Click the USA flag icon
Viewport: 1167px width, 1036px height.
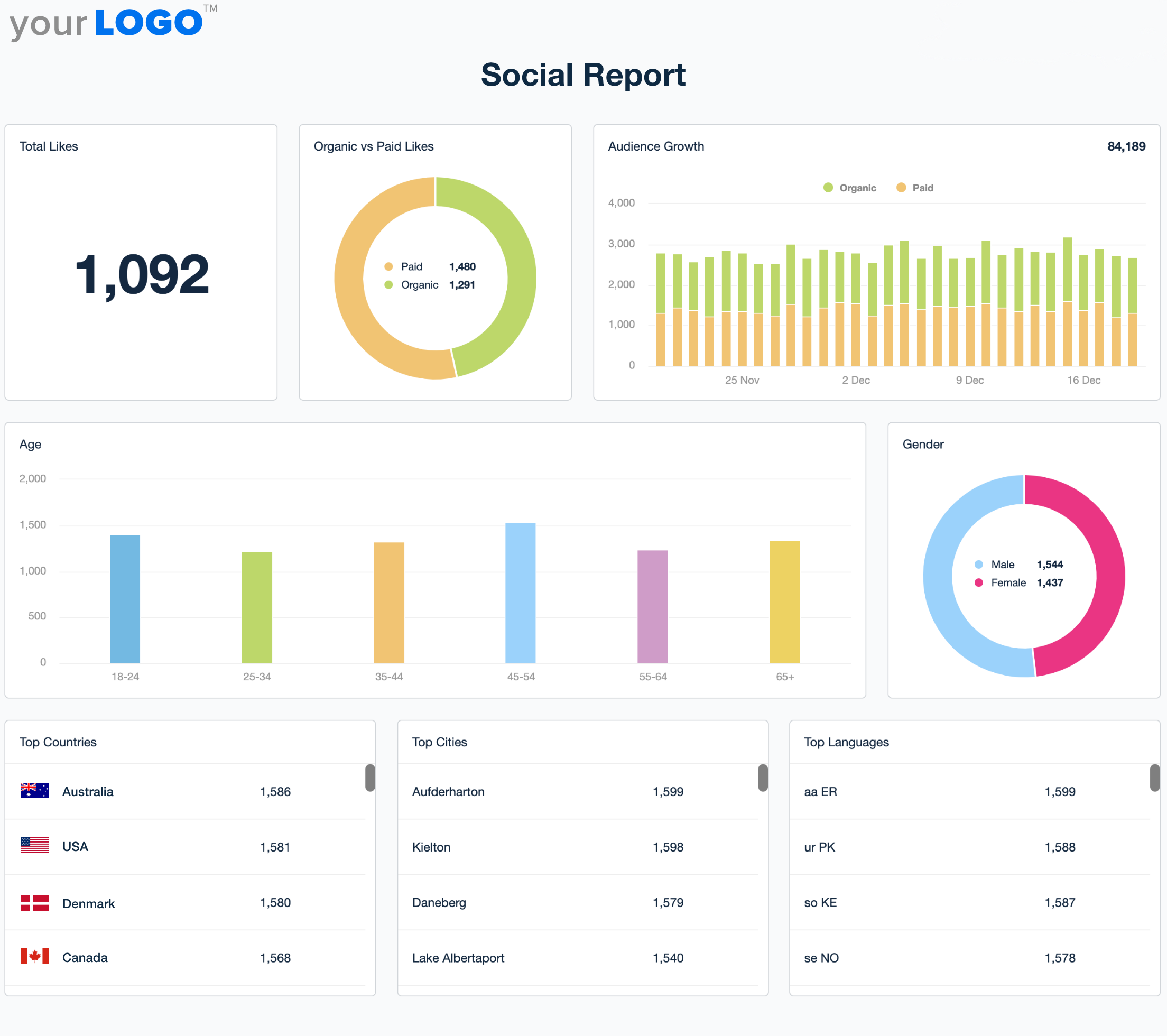pyautogui.click(x=35, y=847)
